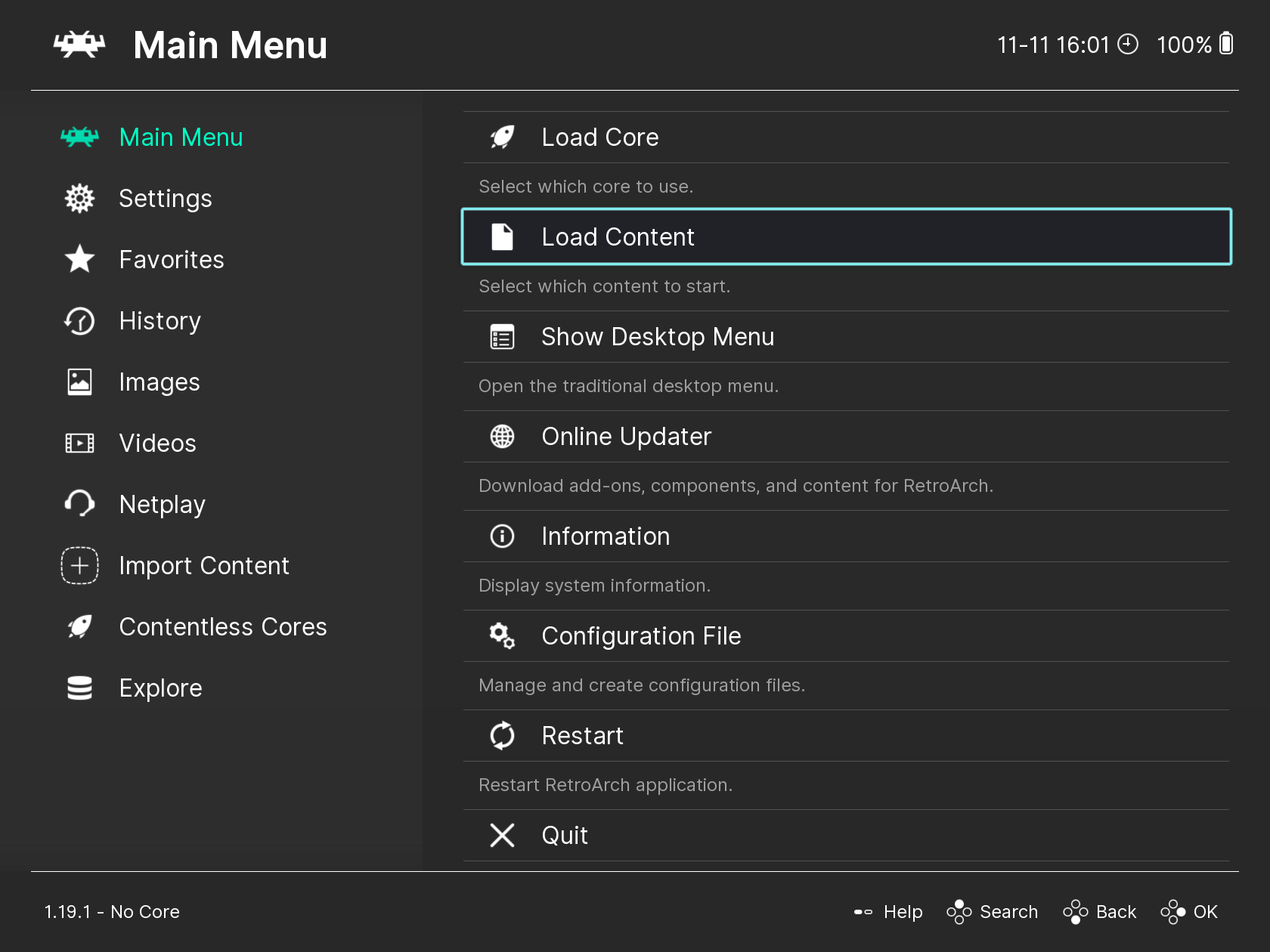Click 'Display system information.' description
Viewport: 1270px width, 952px height.
pyautogui.click(x=594, y=586)
